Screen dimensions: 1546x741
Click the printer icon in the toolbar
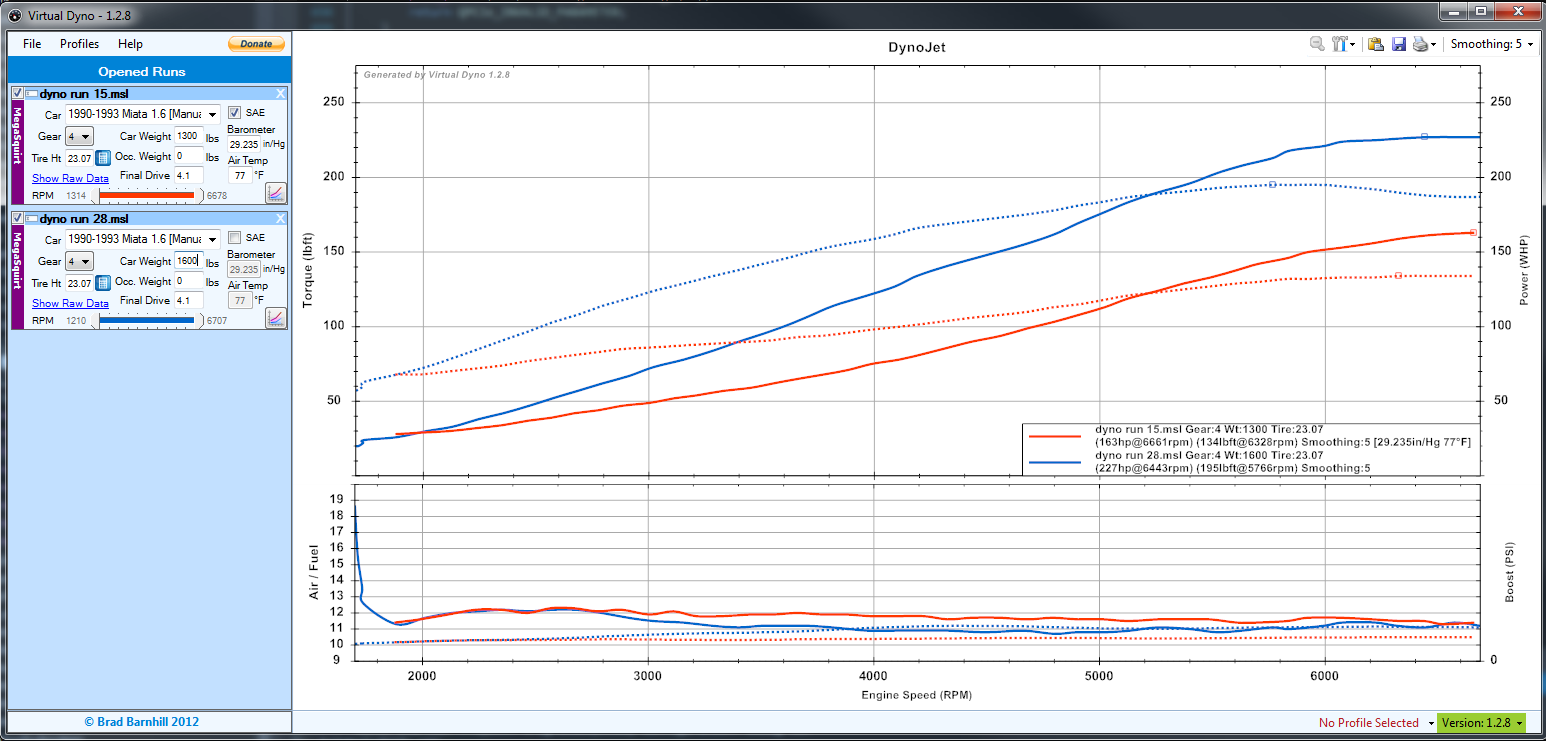tap(1420, 44)
